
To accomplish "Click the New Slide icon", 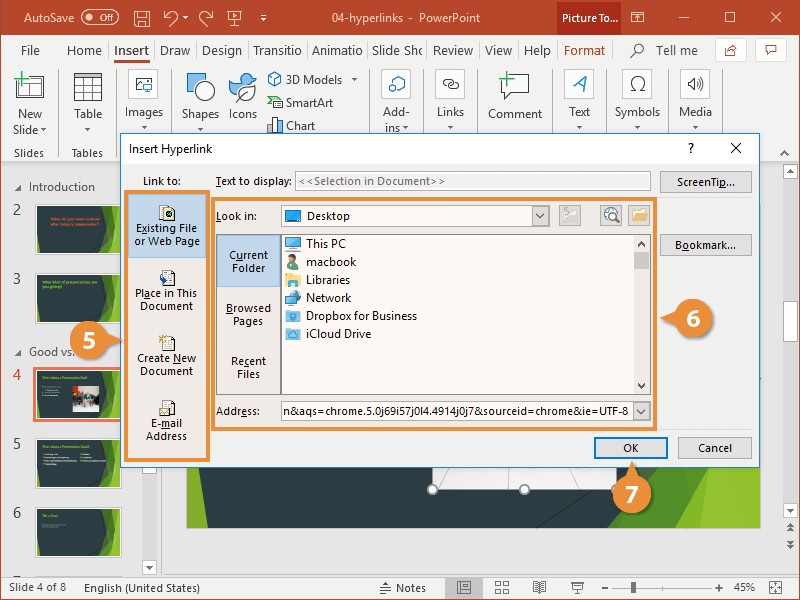I will pos(29,86).
